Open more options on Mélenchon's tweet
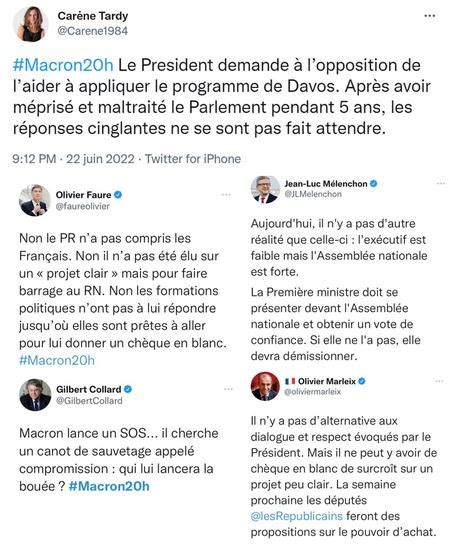The image size is (459, 549). pyautogui.click(x=441, y=183)
